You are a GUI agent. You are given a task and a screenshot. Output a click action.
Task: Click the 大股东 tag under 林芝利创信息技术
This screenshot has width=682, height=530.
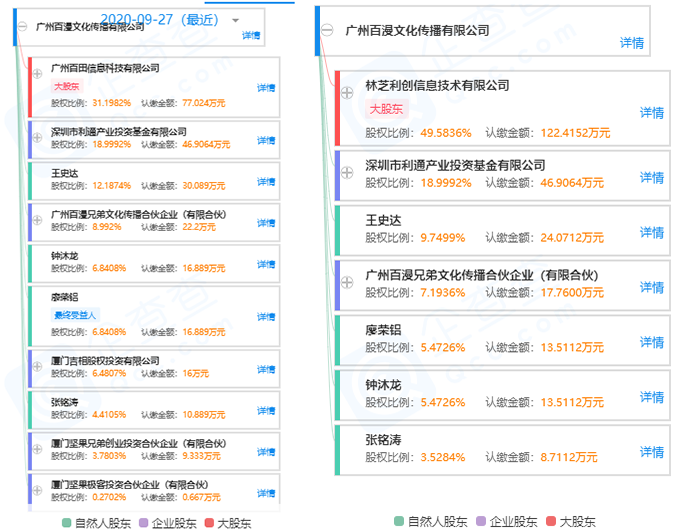tap(386, 109)
